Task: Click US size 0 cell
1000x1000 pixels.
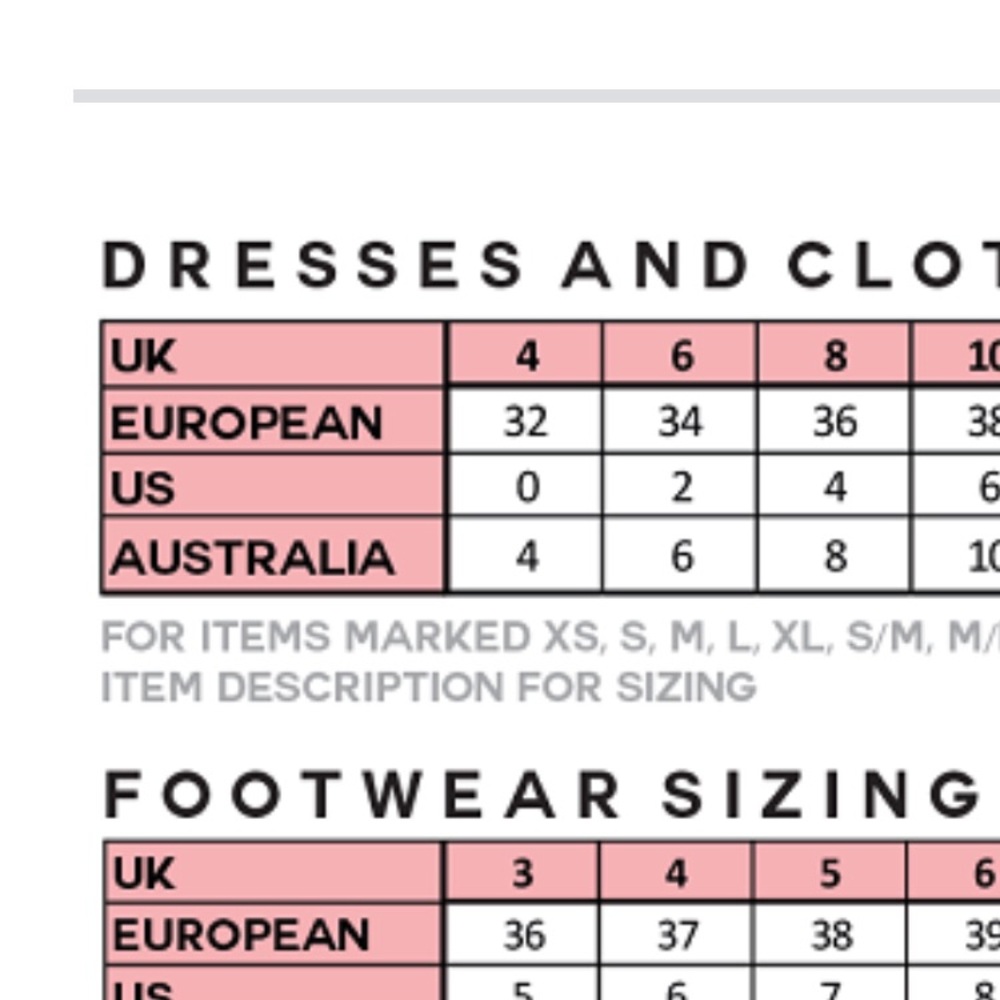Action: [526, 486]
